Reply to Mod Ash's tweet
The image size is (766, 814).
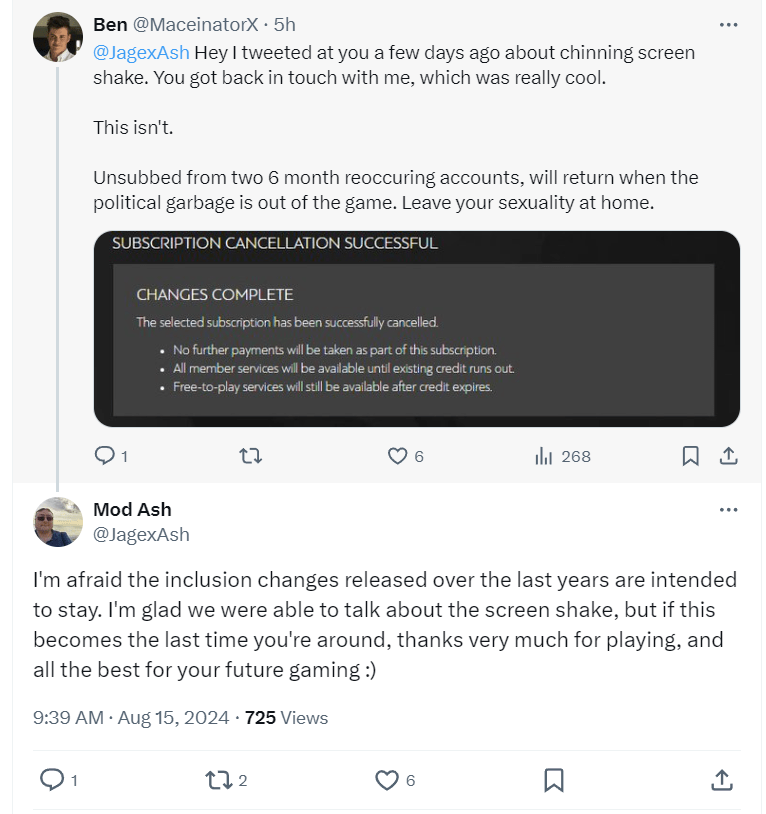(51, 779)
